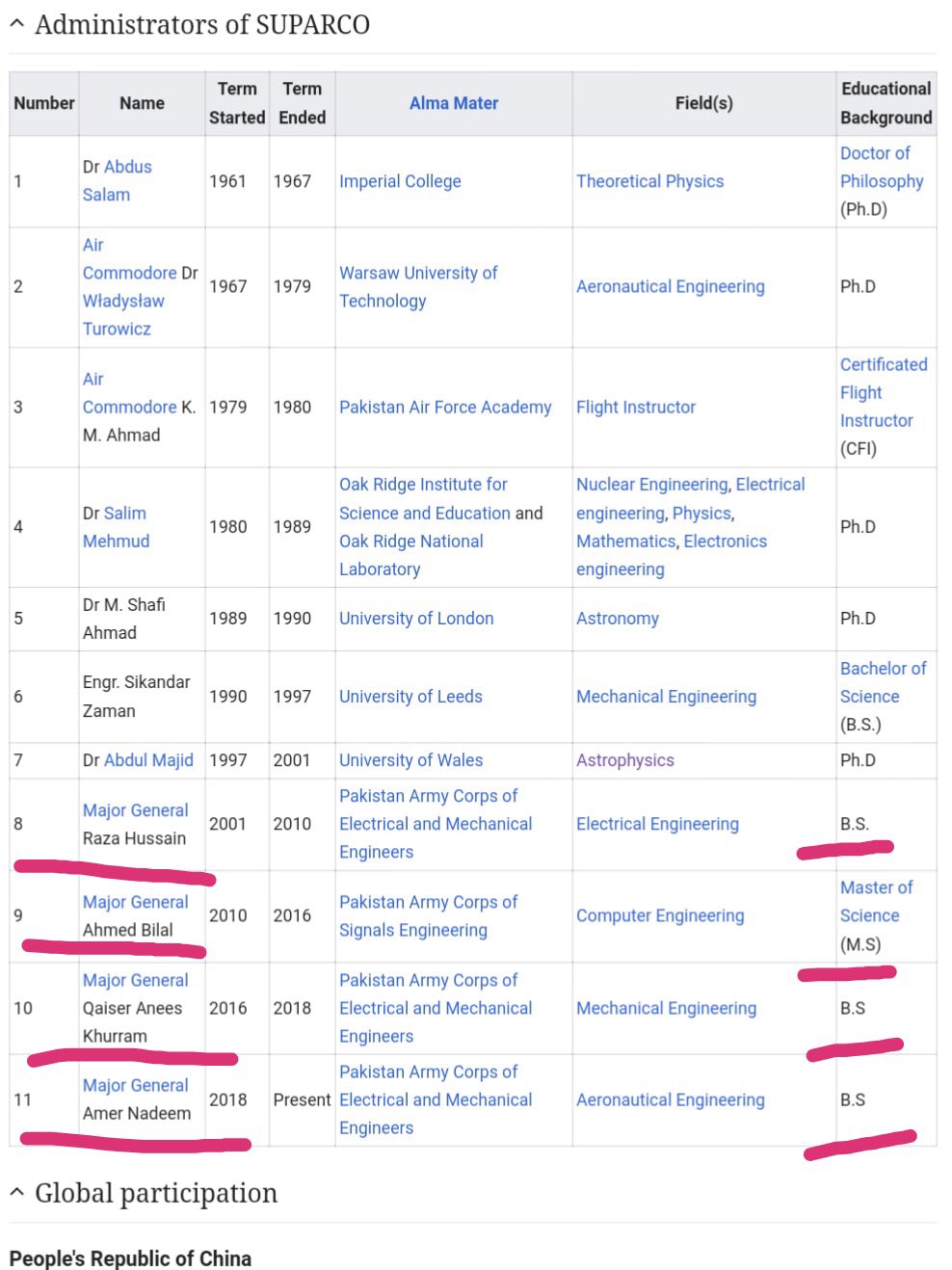Screen dimensions: 952x1270
Task: Visit the Master of Science link
Action: pyautogui.click(x=877, y=901)
